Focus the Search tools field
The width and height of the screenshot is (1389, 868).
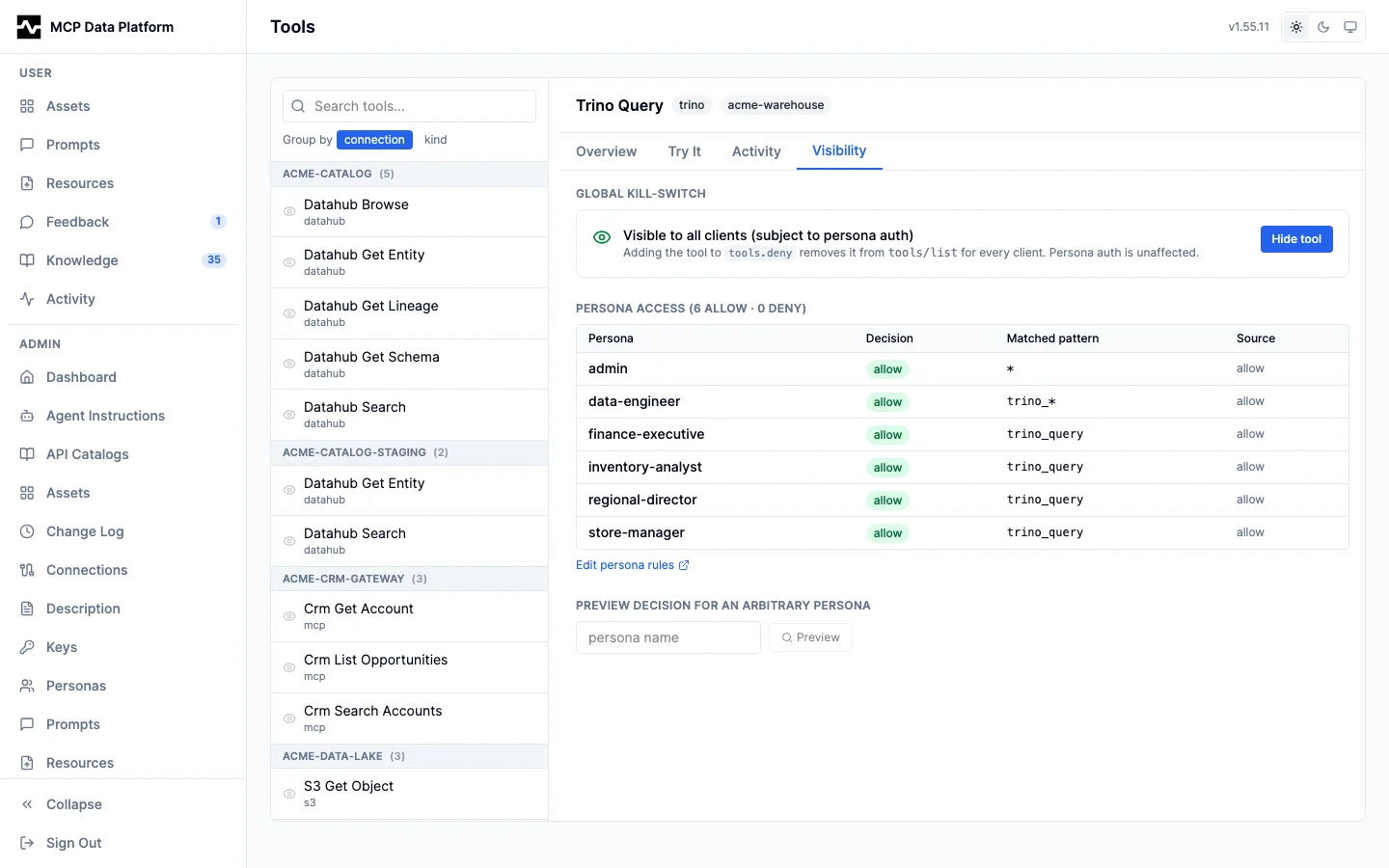point(409,106)
